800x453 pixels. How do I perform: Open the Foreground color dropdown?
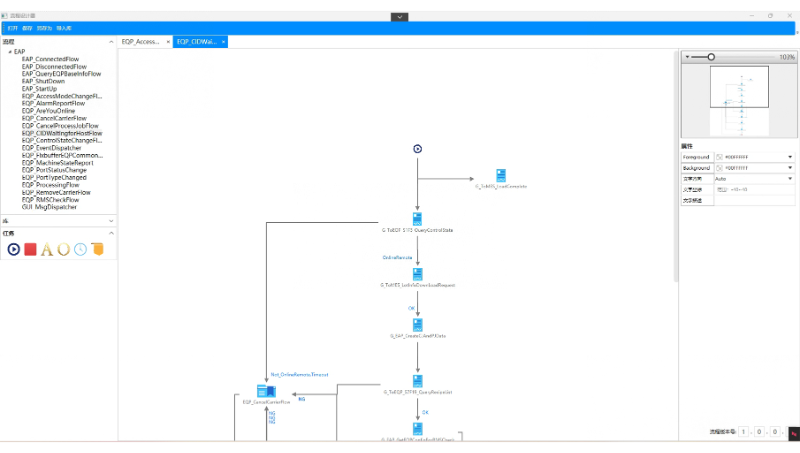[x=790, y=157]
